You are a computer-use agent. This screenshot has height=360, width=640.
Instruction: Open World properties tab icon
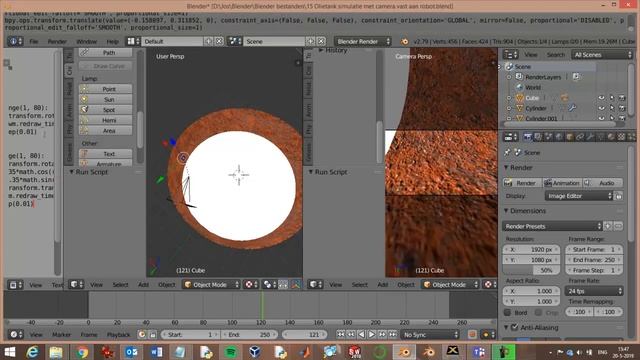(559, 137)
